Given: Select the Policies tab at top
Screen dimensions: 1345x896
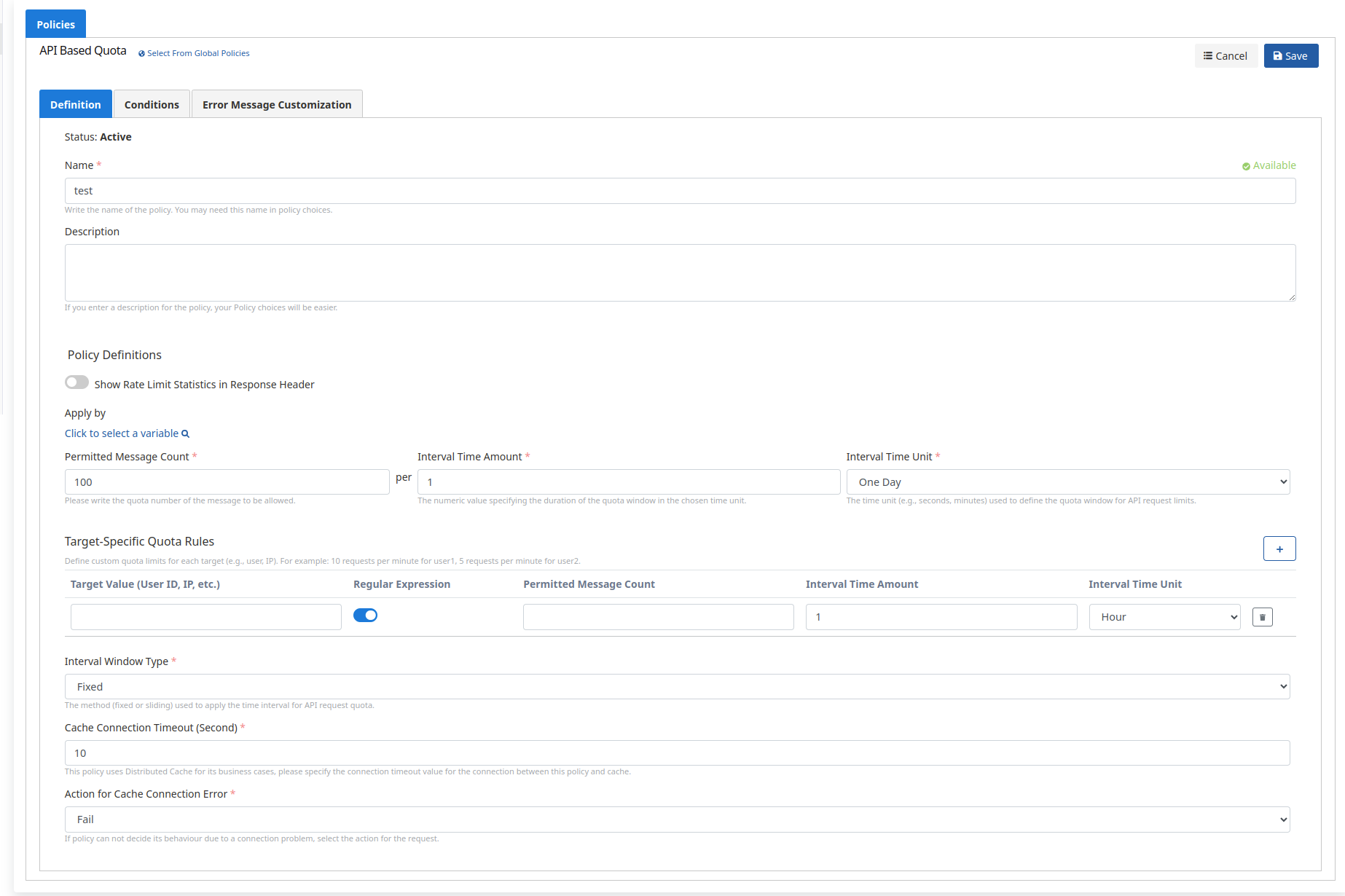Looking at the screenshot, I should pos(55,24).
